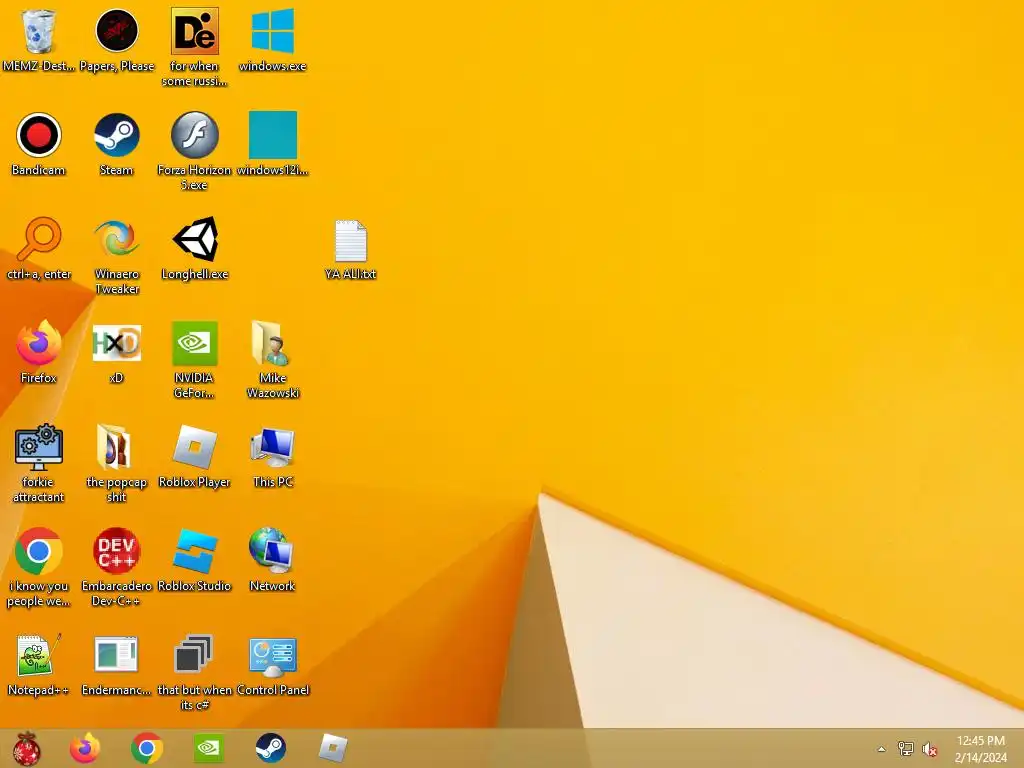This screenshot has width=1024, height=768.
Task: Open Firefox from the taskbar
Action: (x=85, y=748)
